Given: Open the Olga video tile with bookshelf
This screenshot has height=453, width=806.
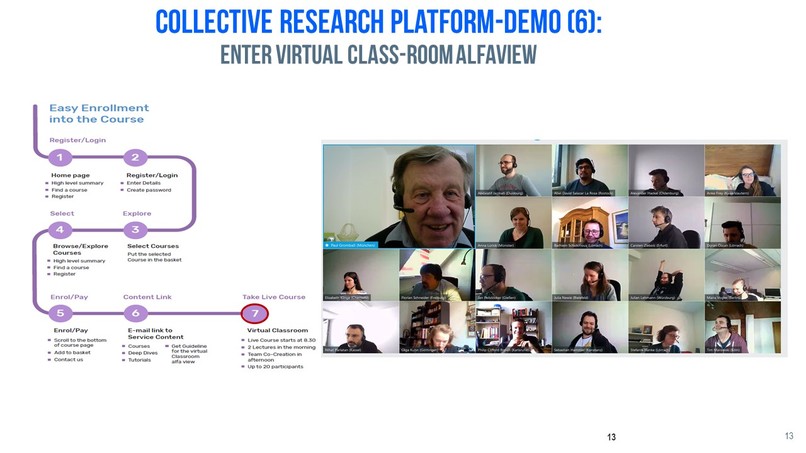Looking at the screenshot, I should (x=437, y=328).
